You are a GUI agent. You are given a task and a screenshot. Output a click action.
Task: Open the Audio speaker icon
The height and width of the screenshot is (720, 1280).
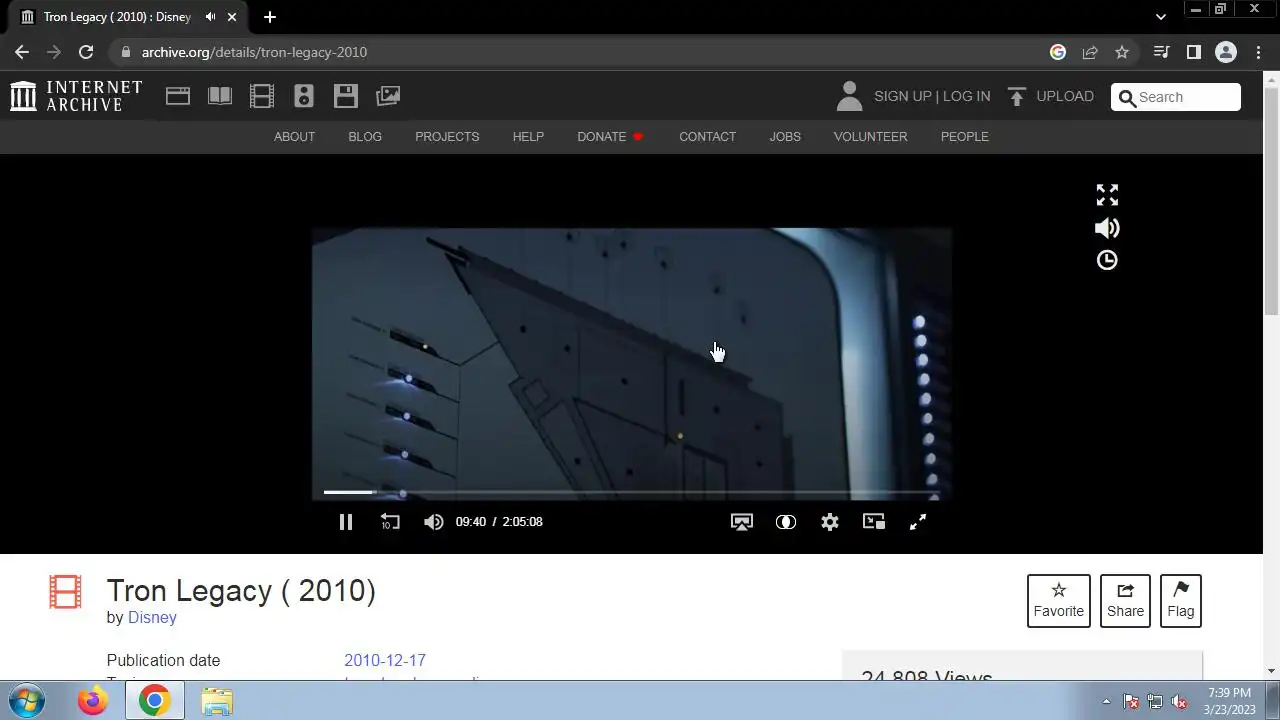[304, 96]
